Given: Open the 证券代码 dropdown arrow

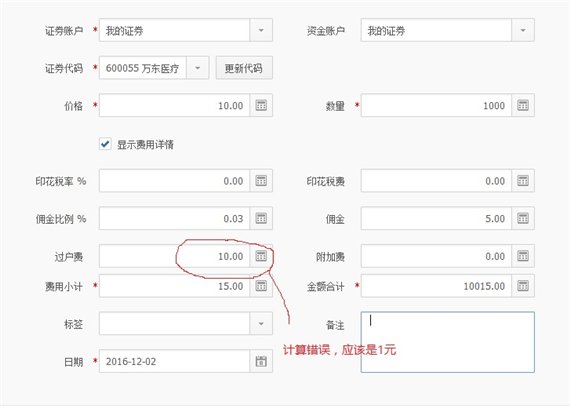Looking at the screenshot, I should (x=197, y=68).
